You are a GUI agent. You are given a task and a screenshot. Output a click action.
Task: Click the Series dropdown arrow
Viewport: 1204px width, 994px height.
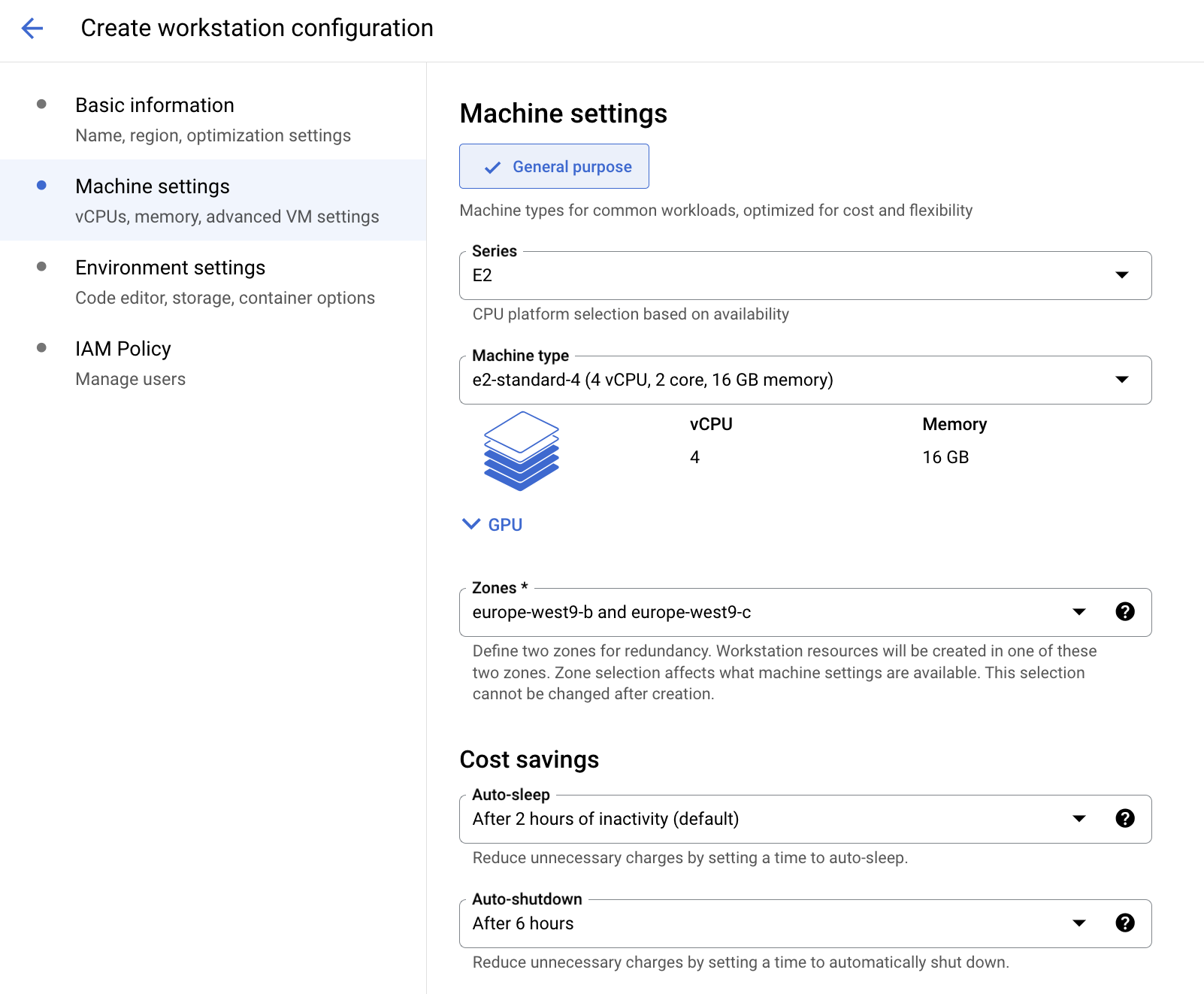pos(1121,275)
